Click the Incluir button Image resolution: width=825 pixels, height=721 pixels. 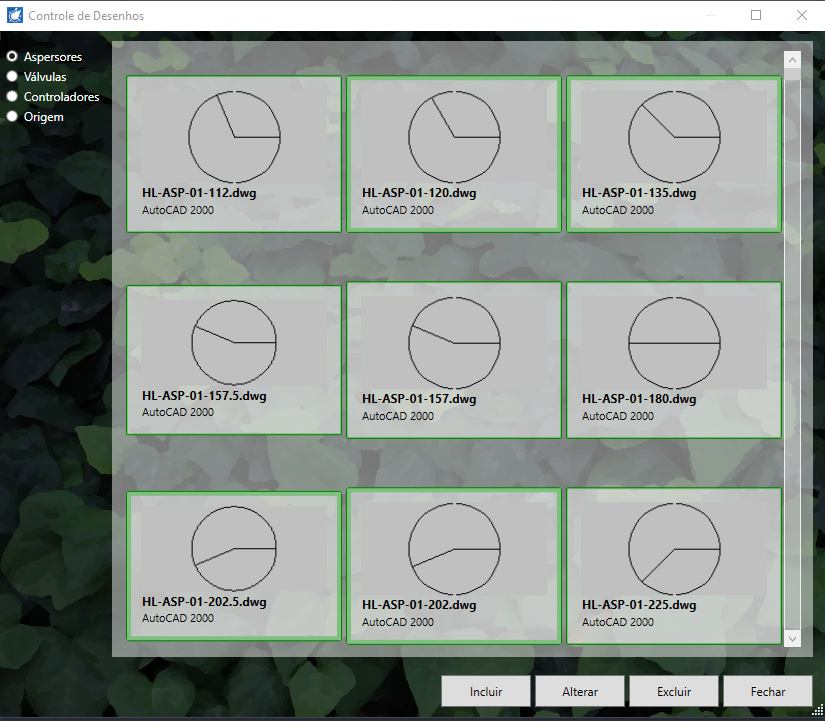(486, 691)
